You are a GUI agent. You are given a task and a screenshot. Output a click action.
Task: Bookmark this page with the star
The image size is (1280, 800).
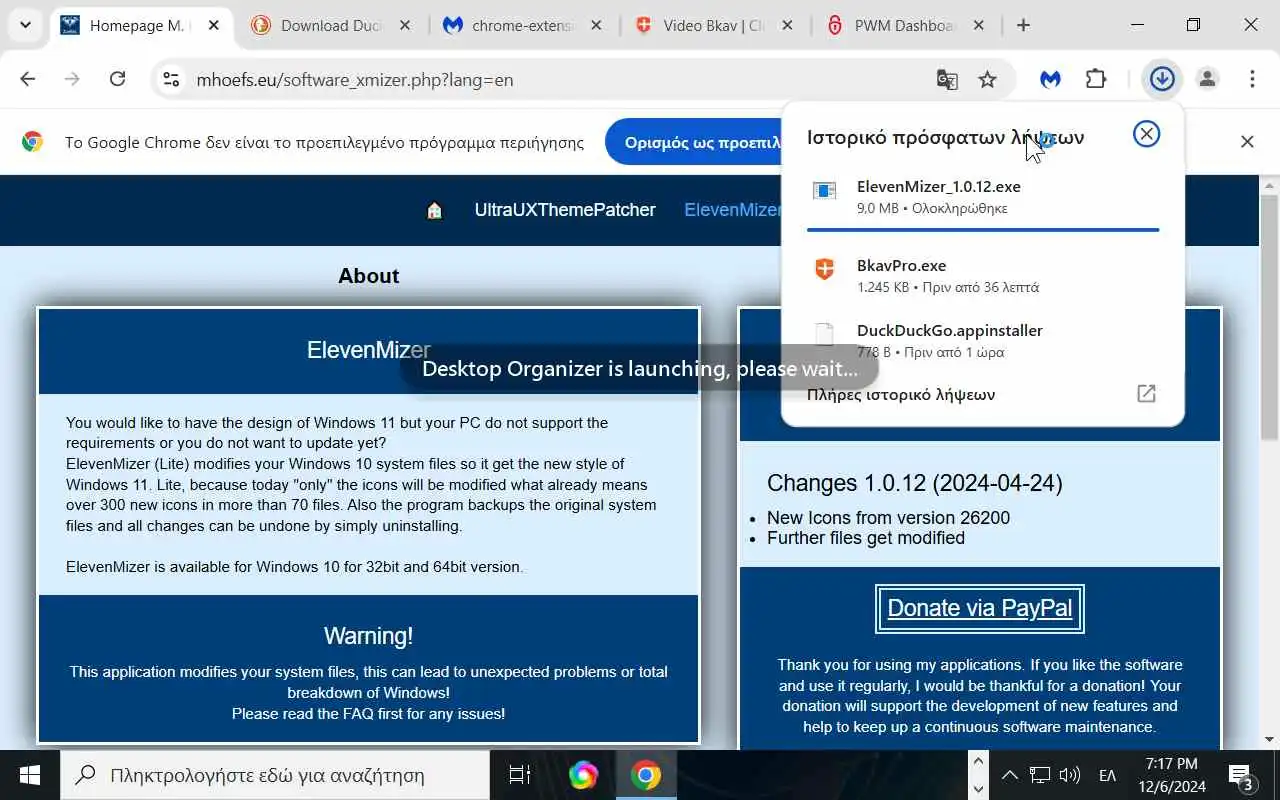988,79
